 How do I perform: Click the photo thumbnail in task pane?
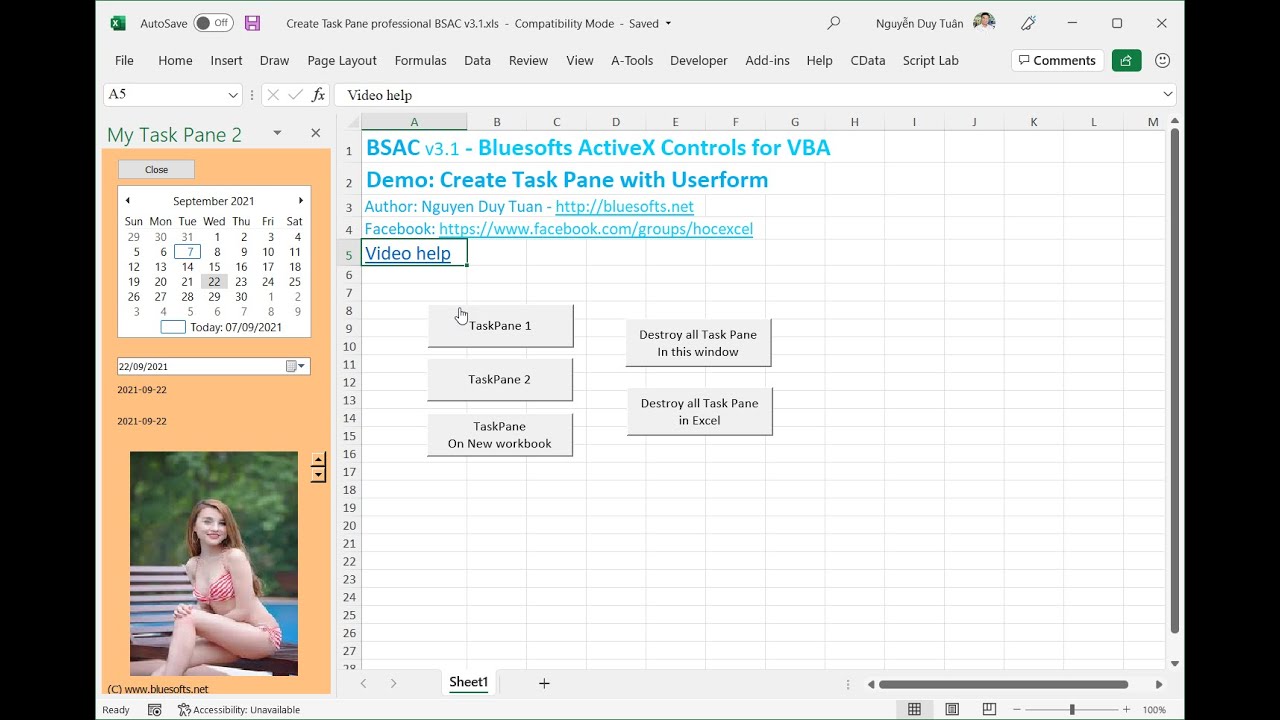214,564
